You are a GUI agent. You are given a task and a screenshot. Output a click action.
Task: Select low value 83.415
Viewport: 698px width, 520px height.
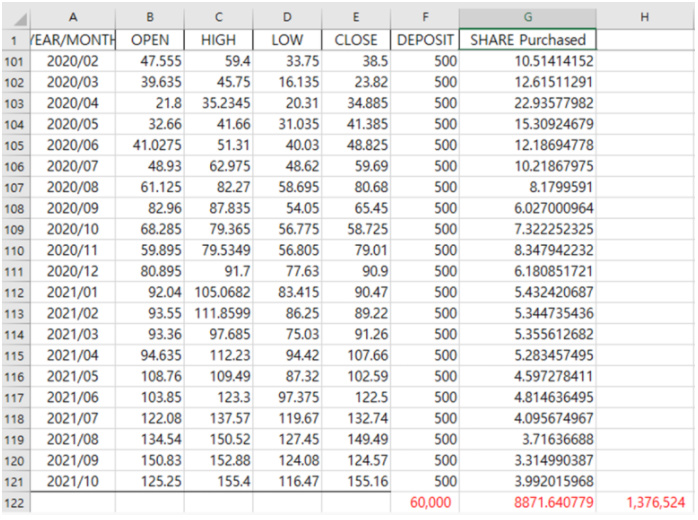tap(287, 292)
